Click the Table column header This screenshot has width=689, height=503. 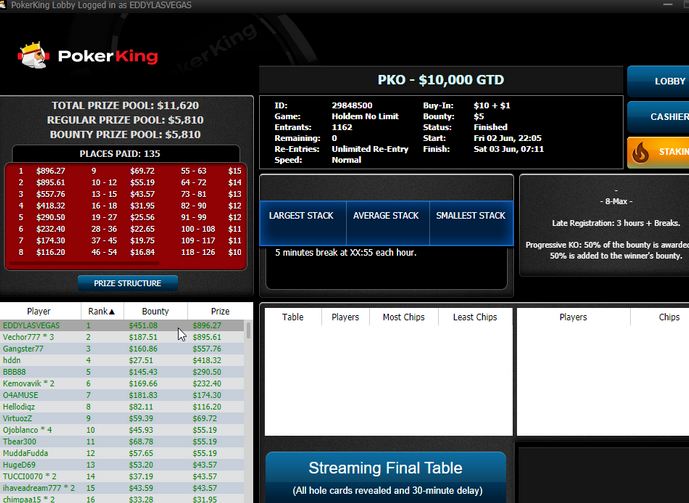click(293, 317)
